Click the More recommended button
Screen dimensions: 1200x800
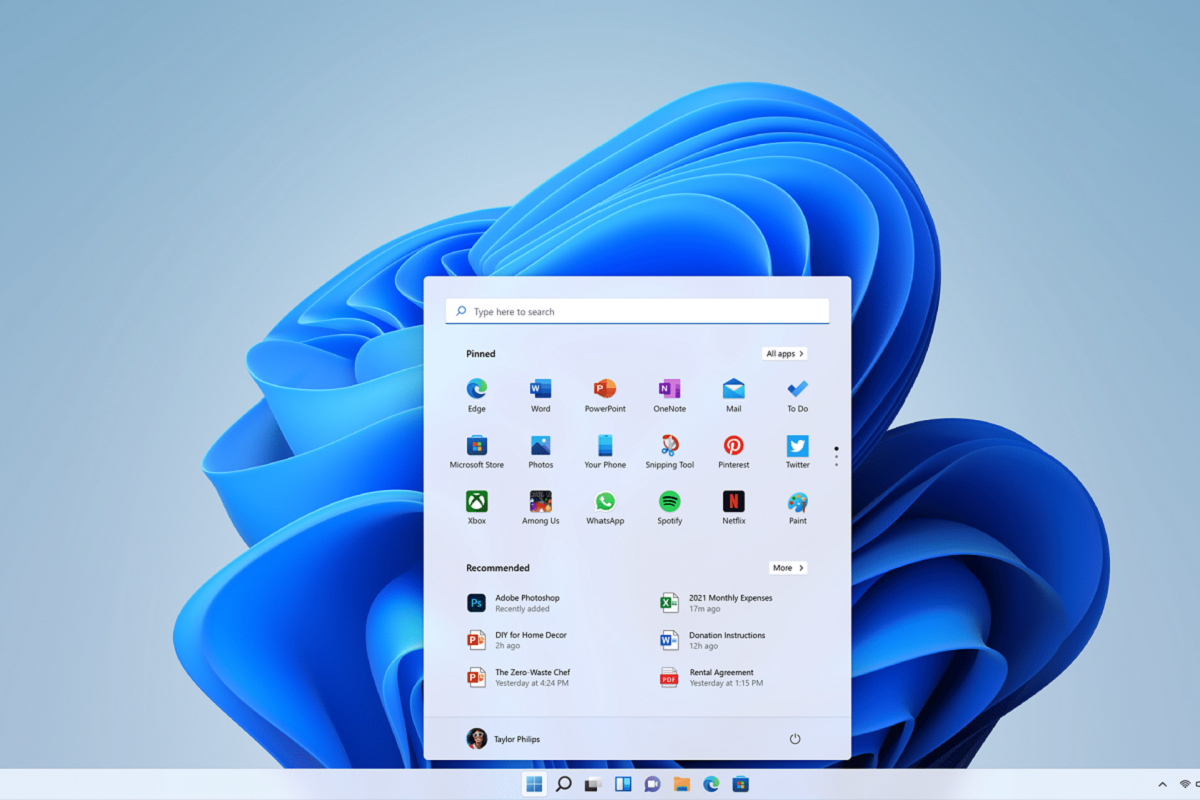click(x=788, y=567)
